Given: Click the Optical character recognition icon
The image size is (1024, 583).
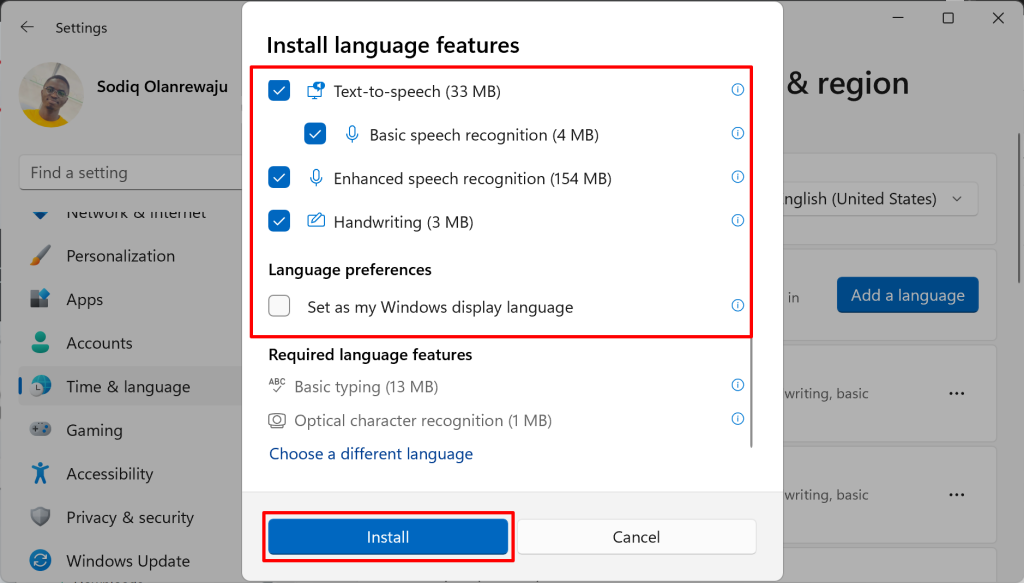Looking at the screenshot, I should tap(277, 420).
